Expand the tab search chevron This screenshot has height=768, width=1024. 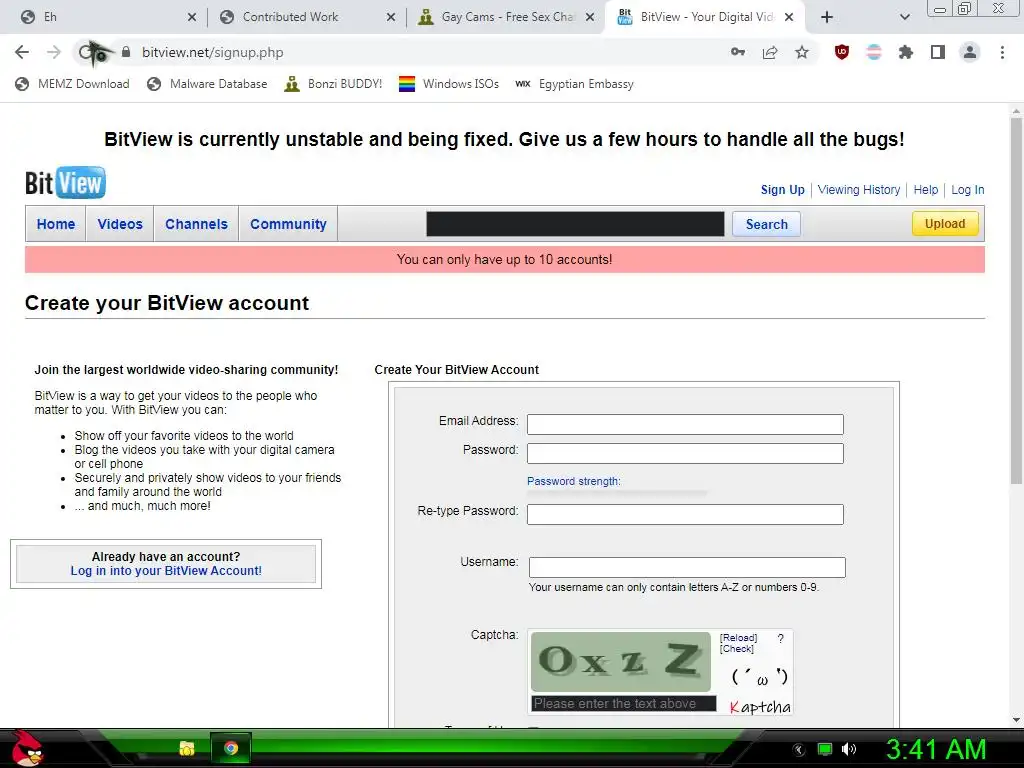904,17
